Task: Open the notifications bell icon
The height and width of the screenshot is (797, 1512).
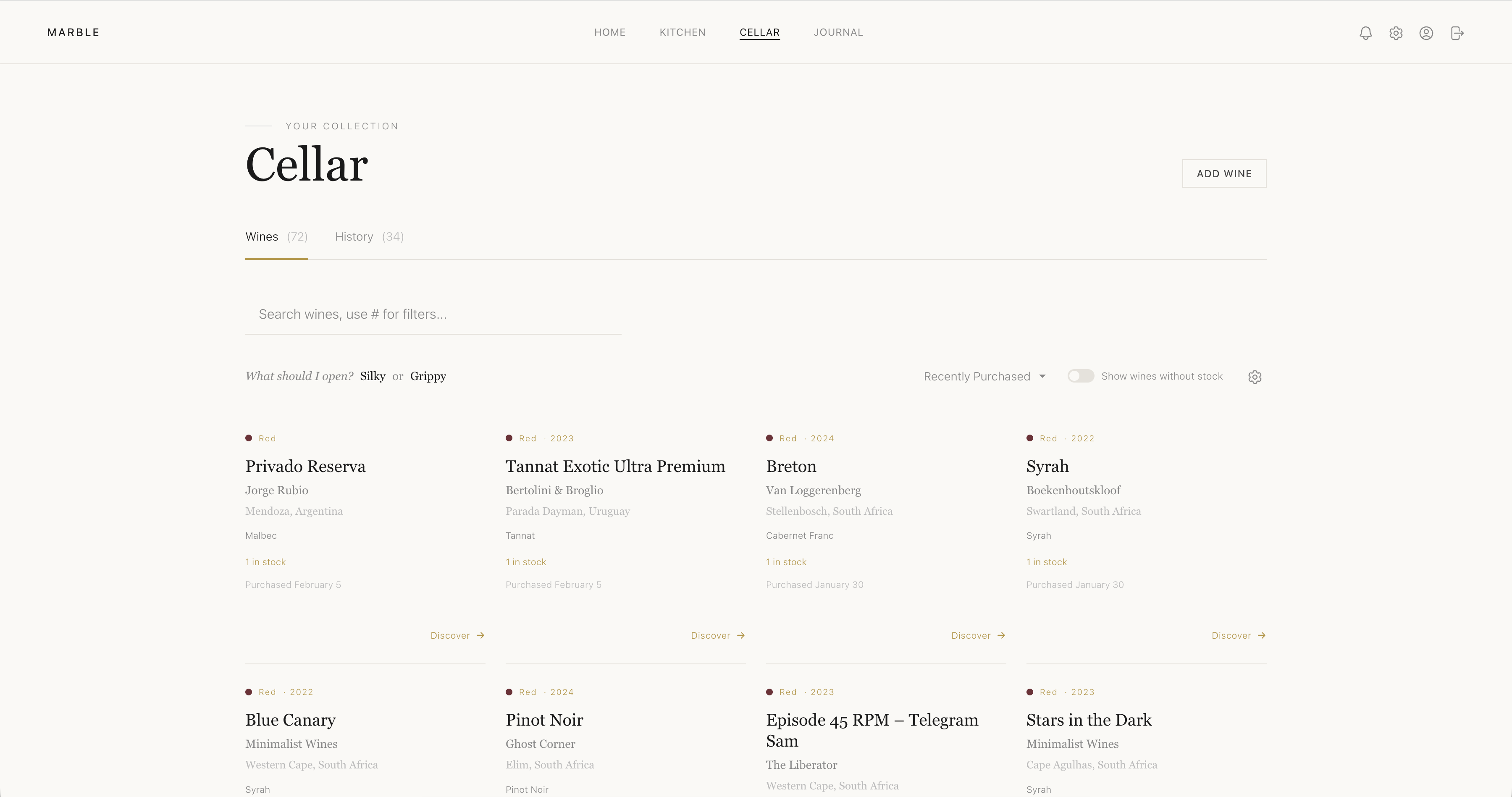Action: [x=1366, y=33]
